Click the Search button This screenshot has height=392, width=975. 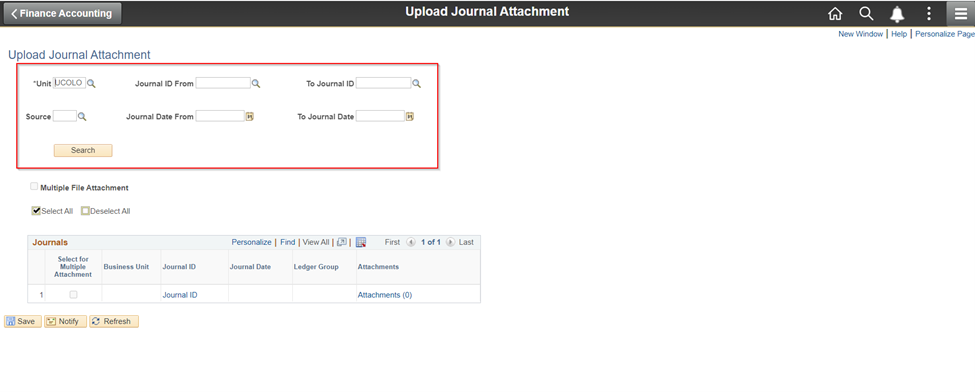[x=83, y=150]
